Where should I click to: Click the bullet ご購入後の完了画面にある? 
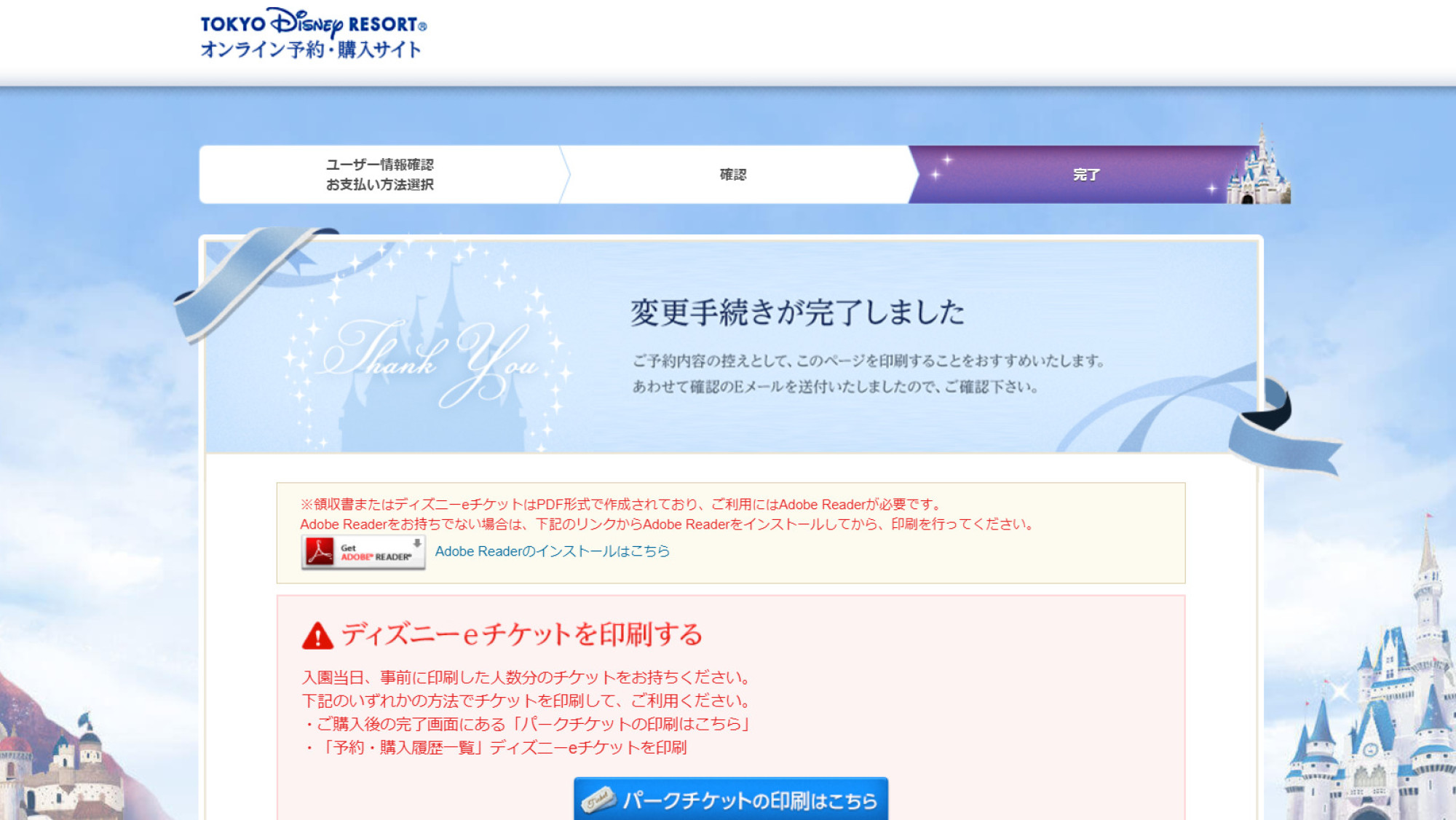tap(526, 724)
